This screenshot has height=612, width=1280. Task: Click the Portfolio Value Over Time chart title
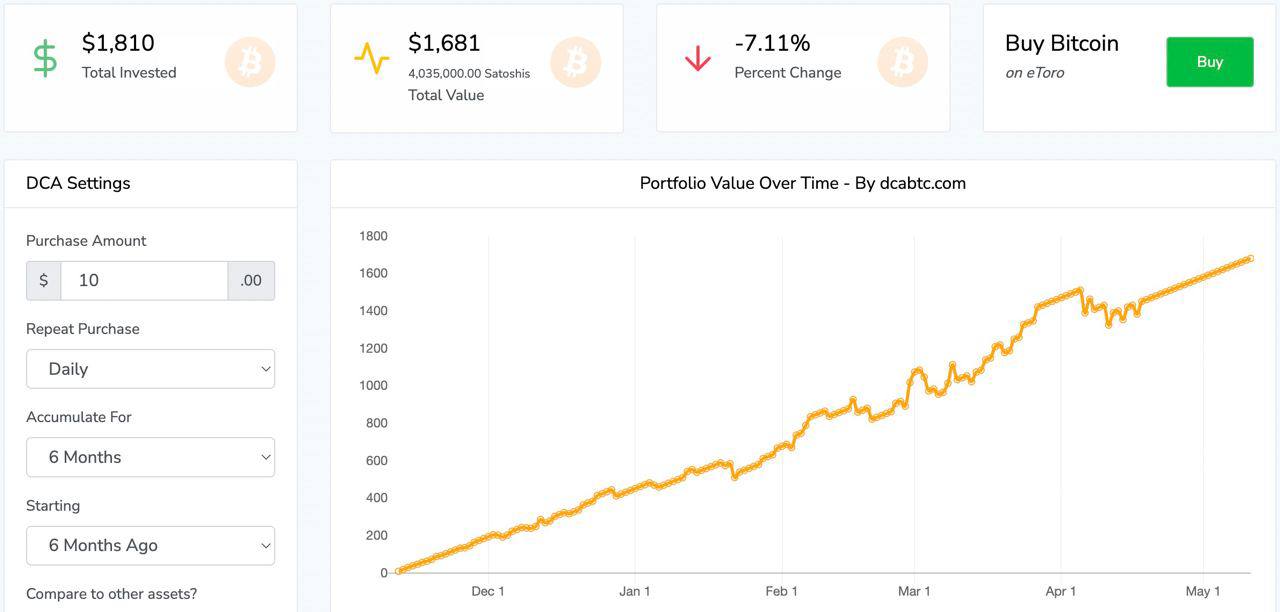(x=803, y=183)
